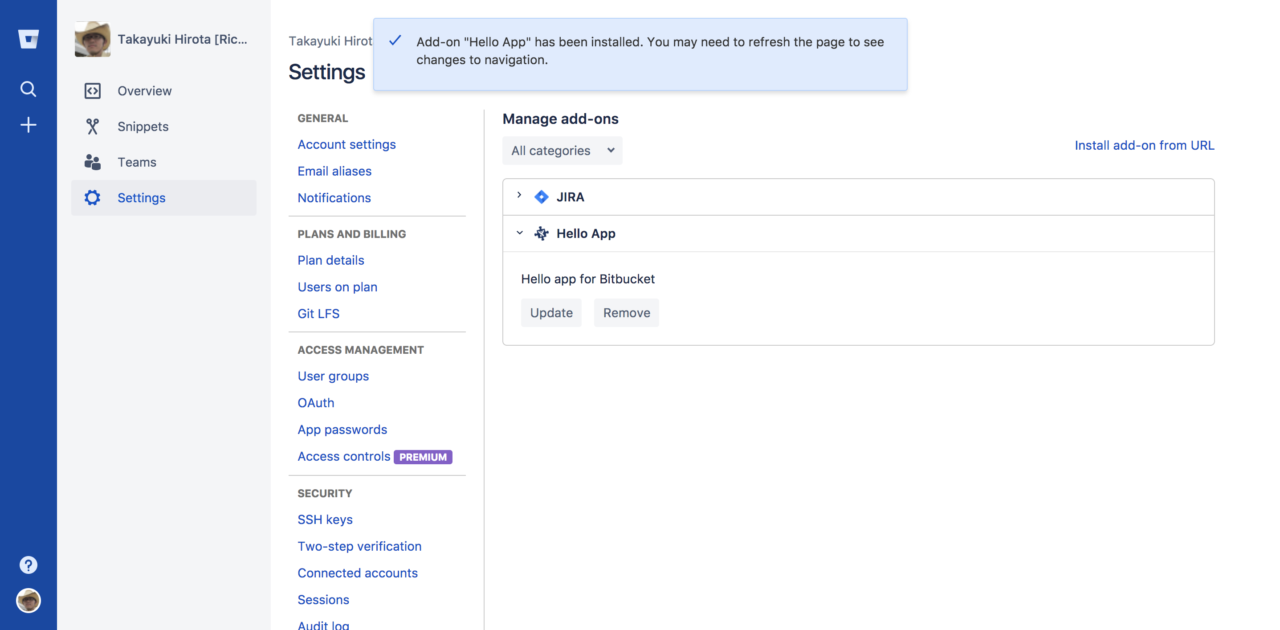Click the Settings page heading
1280x630 pixels.
(x=327, y=72)
